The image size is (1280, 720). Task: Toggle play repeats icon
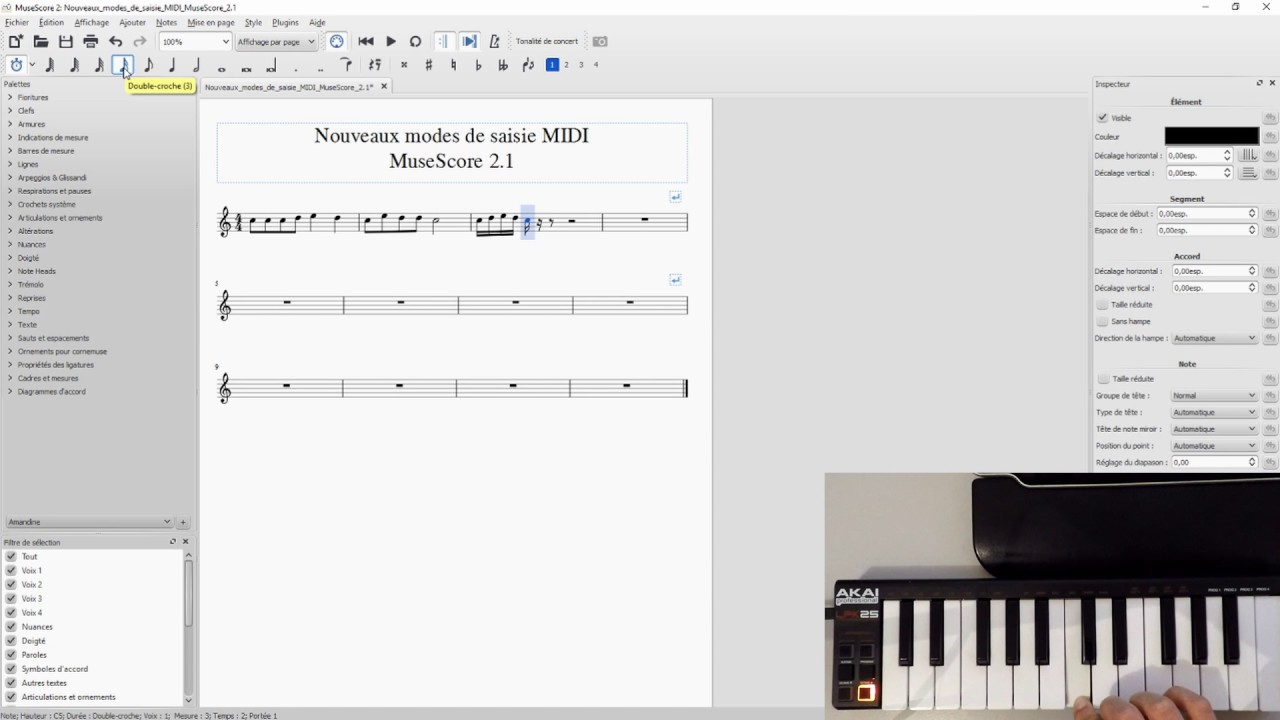coord(442,41)
